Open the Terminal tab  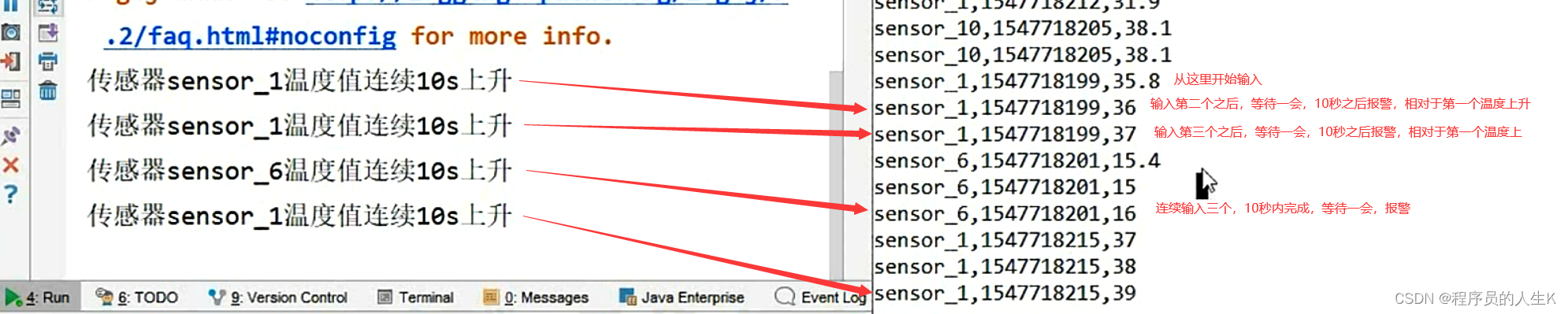click(415, 297)
